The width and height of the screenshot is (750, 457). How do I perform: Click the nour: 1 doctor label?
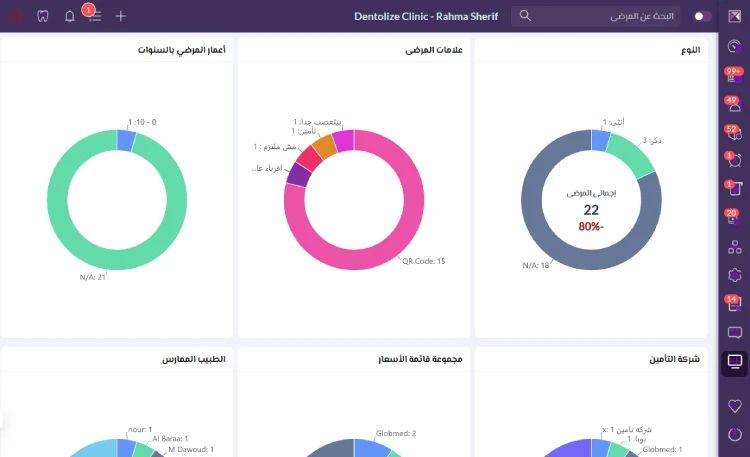tap(140, 430)
